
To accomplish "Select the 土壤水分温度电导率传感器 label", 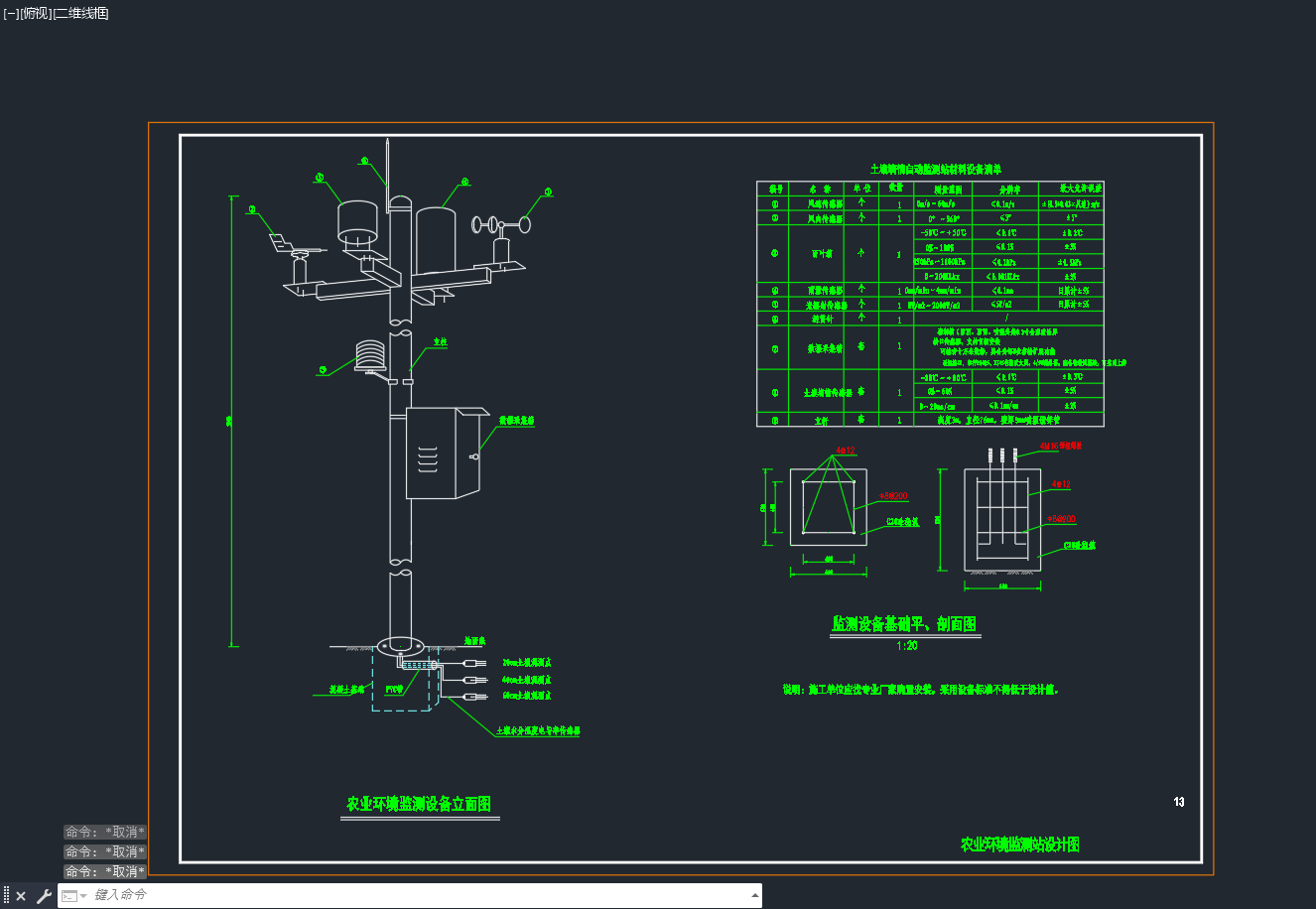I will [539, 731].
